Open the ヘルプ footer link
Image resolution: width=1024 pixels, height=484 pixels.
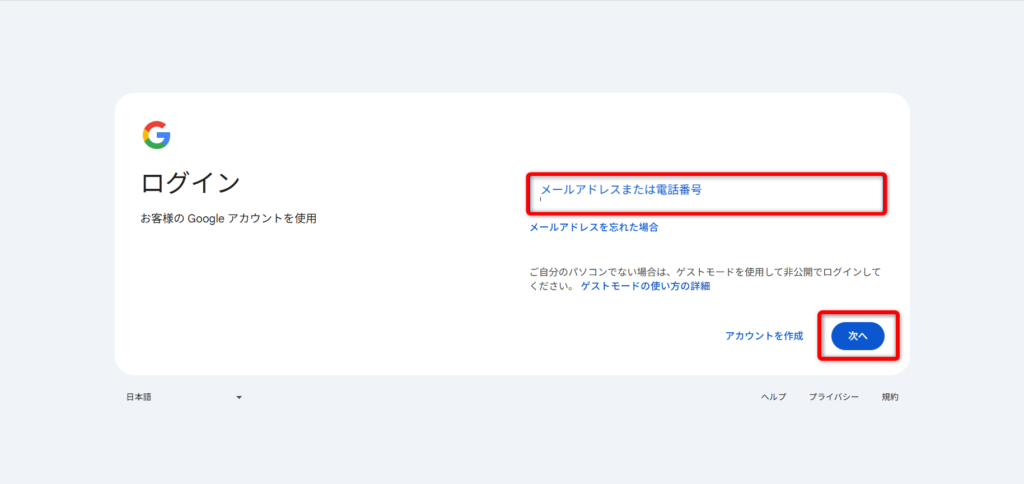point(773,397)
